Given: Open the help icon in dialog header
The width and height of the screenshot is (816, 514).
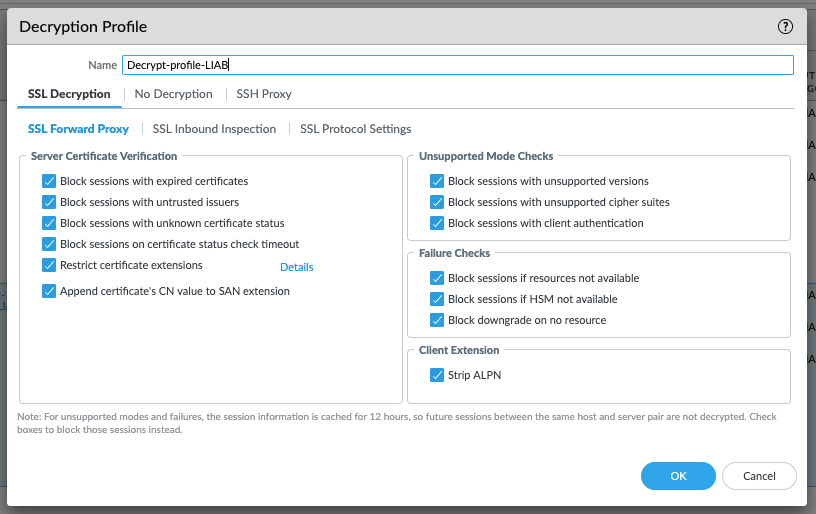Looking at the screenshot, I should pos(785,27).
